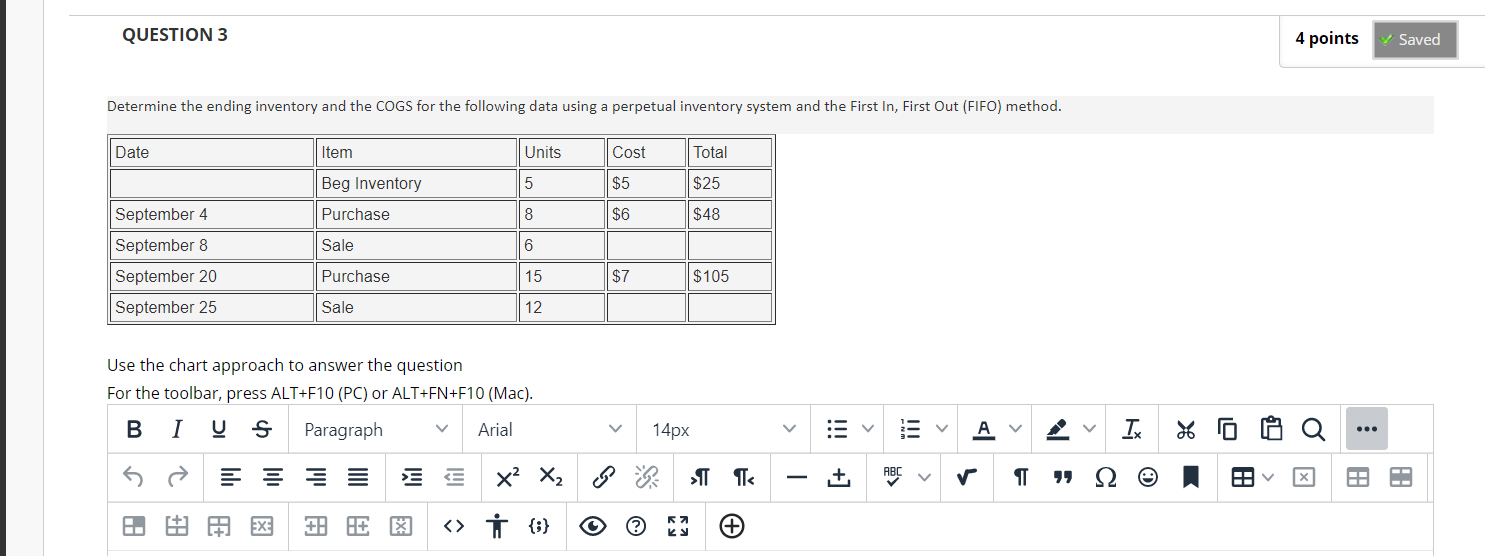The image size is (1485, 556).
Task: Expand the text color picker arrow
Action: coord(1015,430)
